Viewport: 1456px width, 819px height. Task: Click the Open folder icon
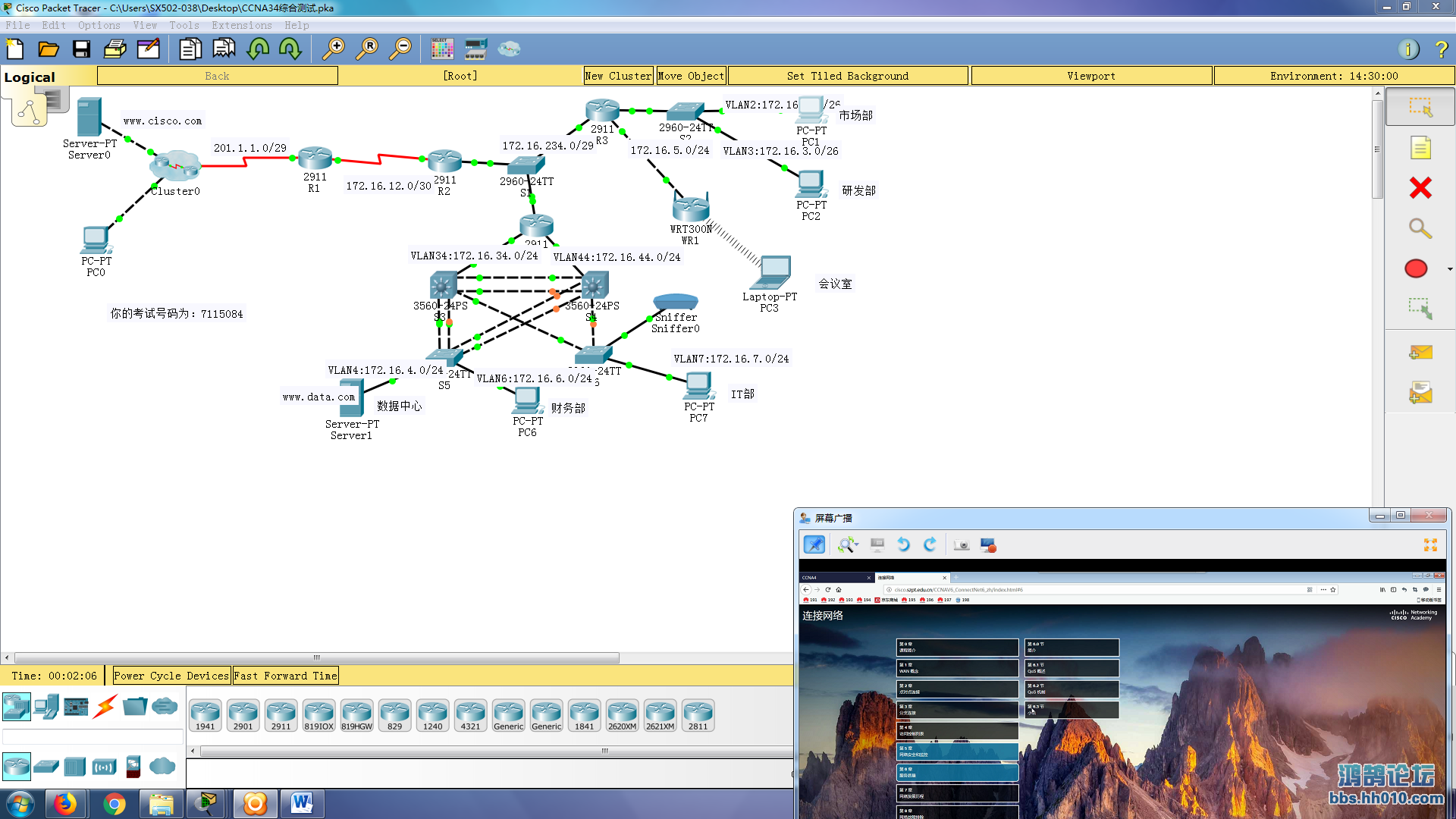[49, 50]
